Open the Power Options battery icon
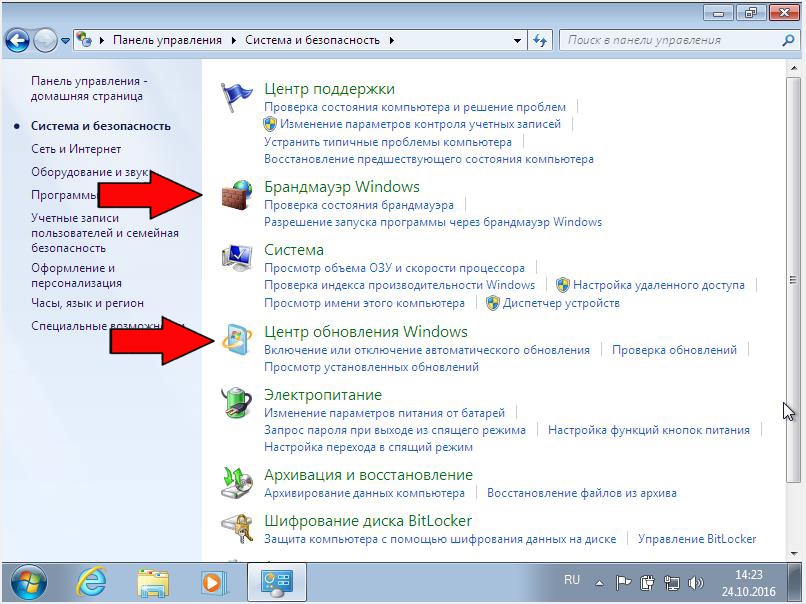The image size is (806, 604). tap(237, 403)
